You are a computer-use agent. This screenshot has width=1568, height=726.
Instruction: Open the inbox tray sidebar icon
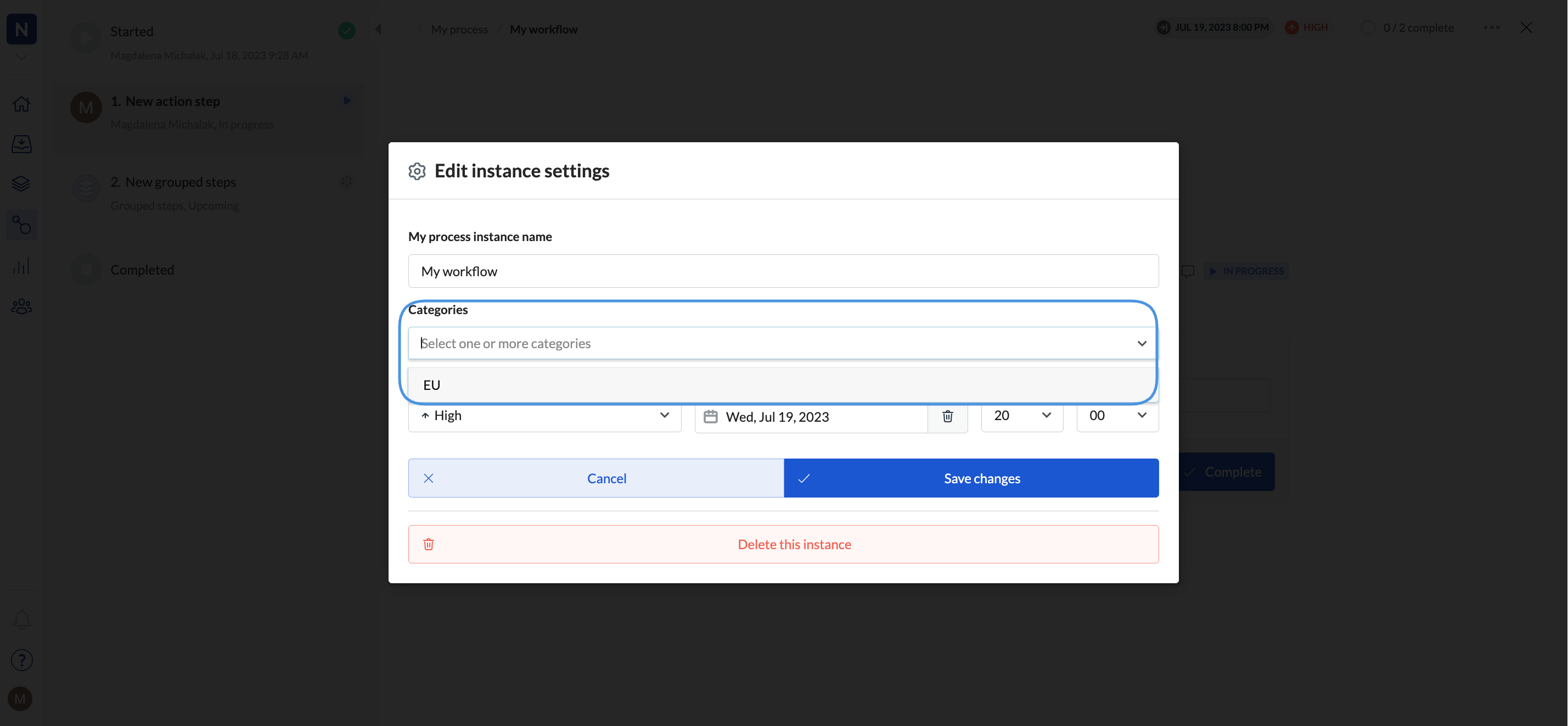click(21, 144)
